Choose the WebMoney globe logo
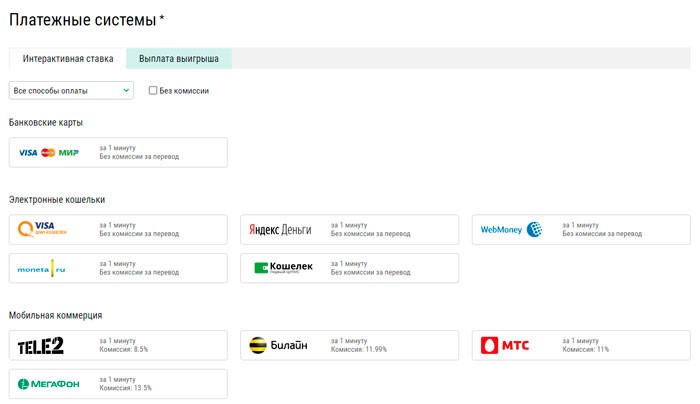This screenshot has width=700, height=404. pyautogui.click(x=534, y=229)
